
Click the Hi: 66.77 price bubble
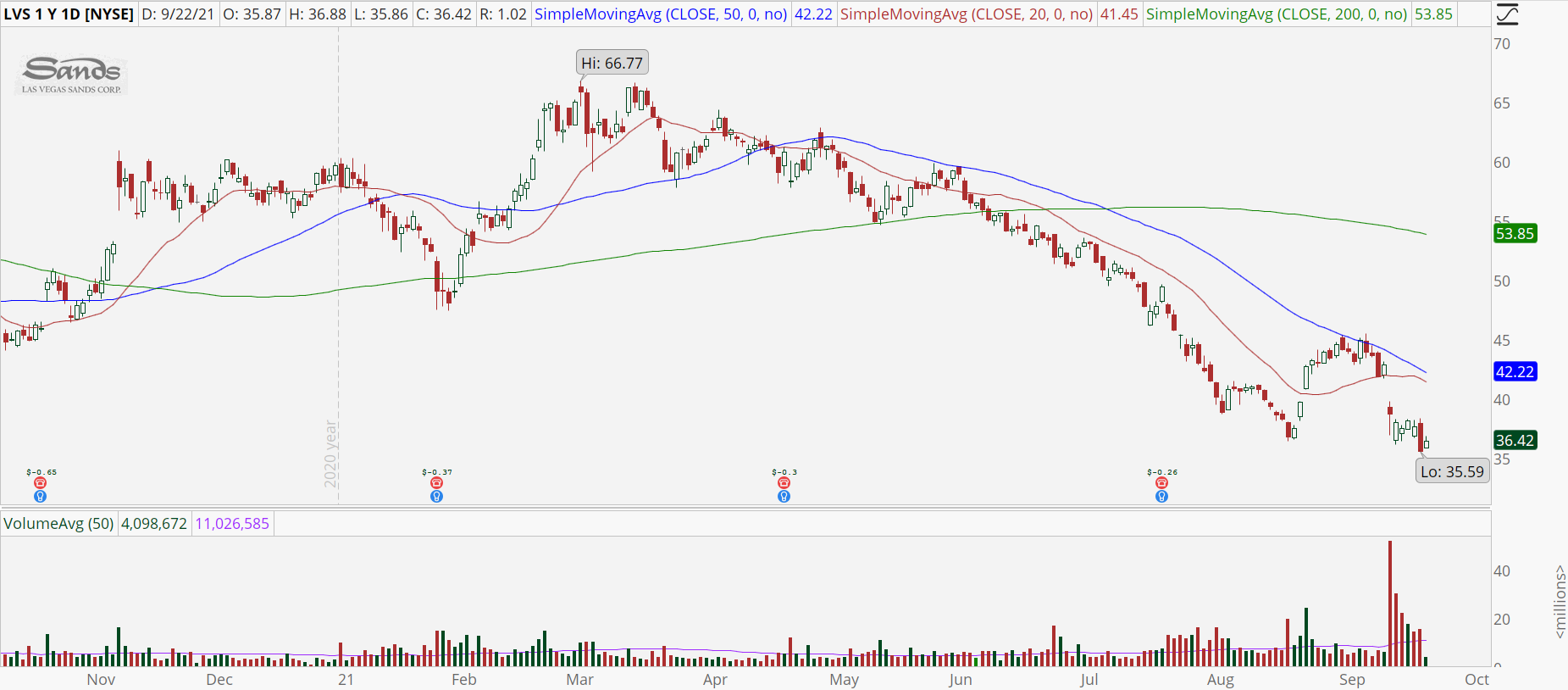click(612, 64)
